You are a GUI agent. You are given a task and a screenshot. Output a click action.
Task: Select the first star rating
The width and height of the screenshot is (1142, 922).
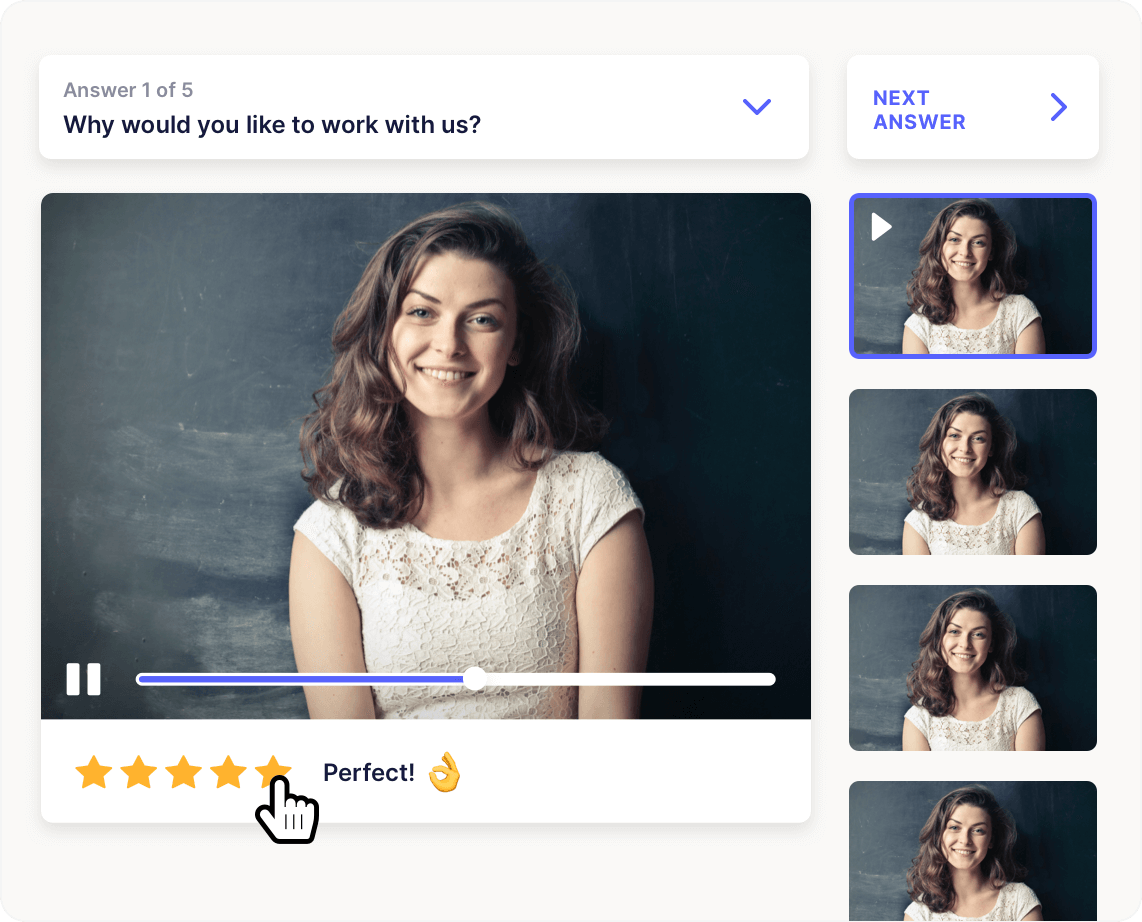[94, 771]
